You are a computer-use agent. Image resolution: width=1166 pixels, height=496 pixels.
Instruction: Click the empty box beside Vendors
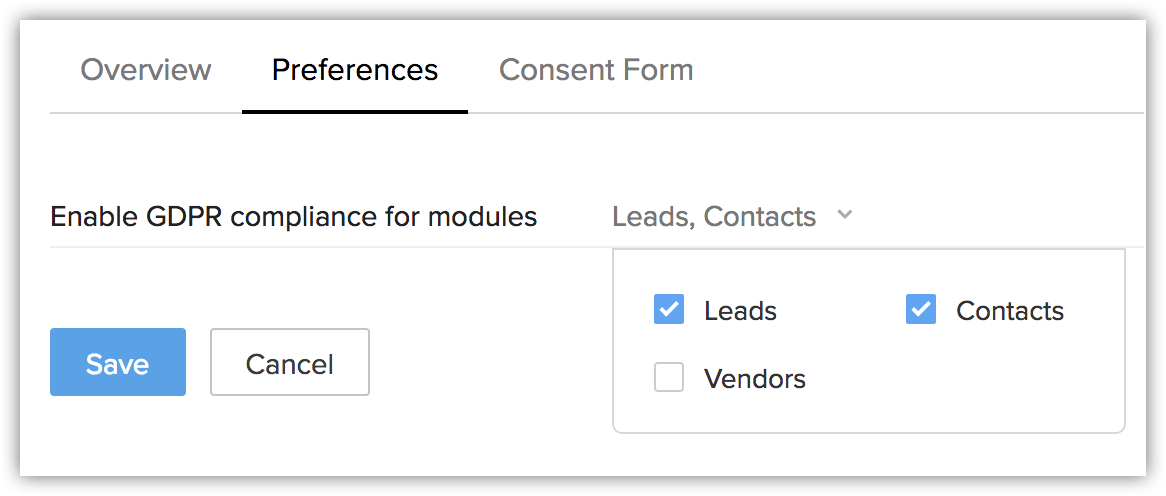tap(669, 378)
